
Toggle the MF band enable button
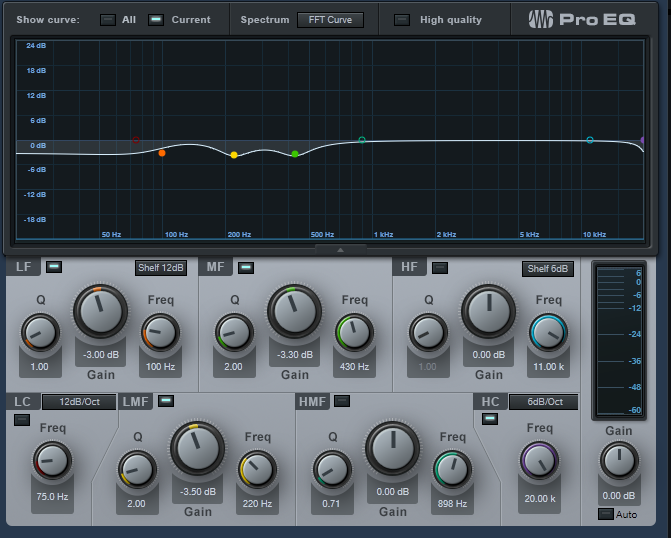tap(246, 268)
